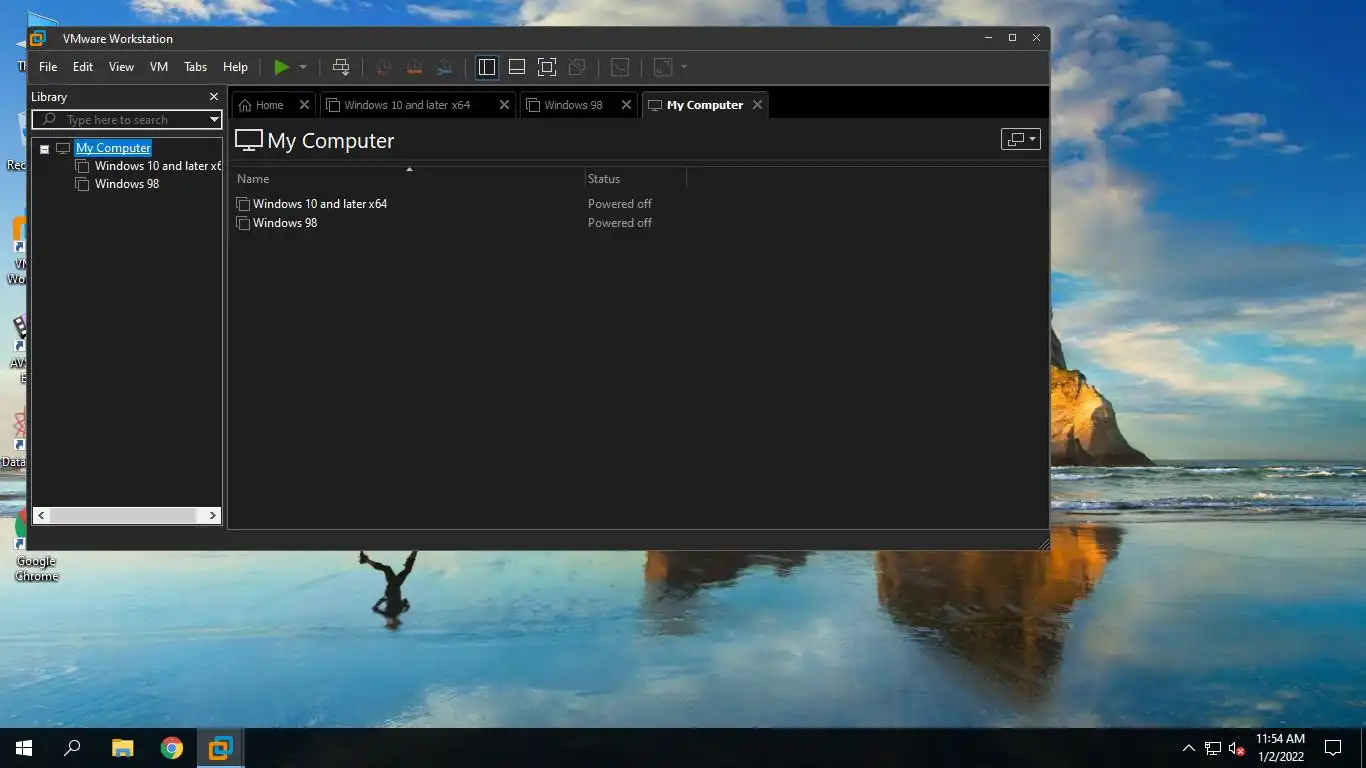Show hidden system tray icons
This screenshot has height=768, width=1366.
coord(1188,748)
